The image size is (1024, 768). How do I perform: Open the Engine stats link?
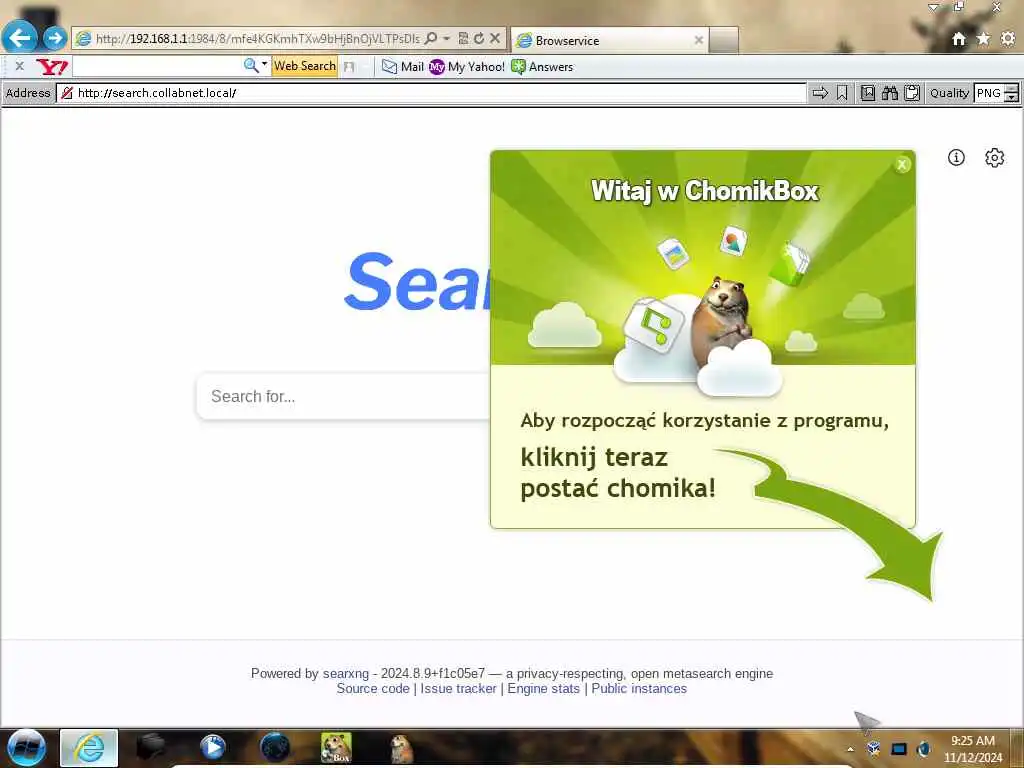[x=543, y=688]
